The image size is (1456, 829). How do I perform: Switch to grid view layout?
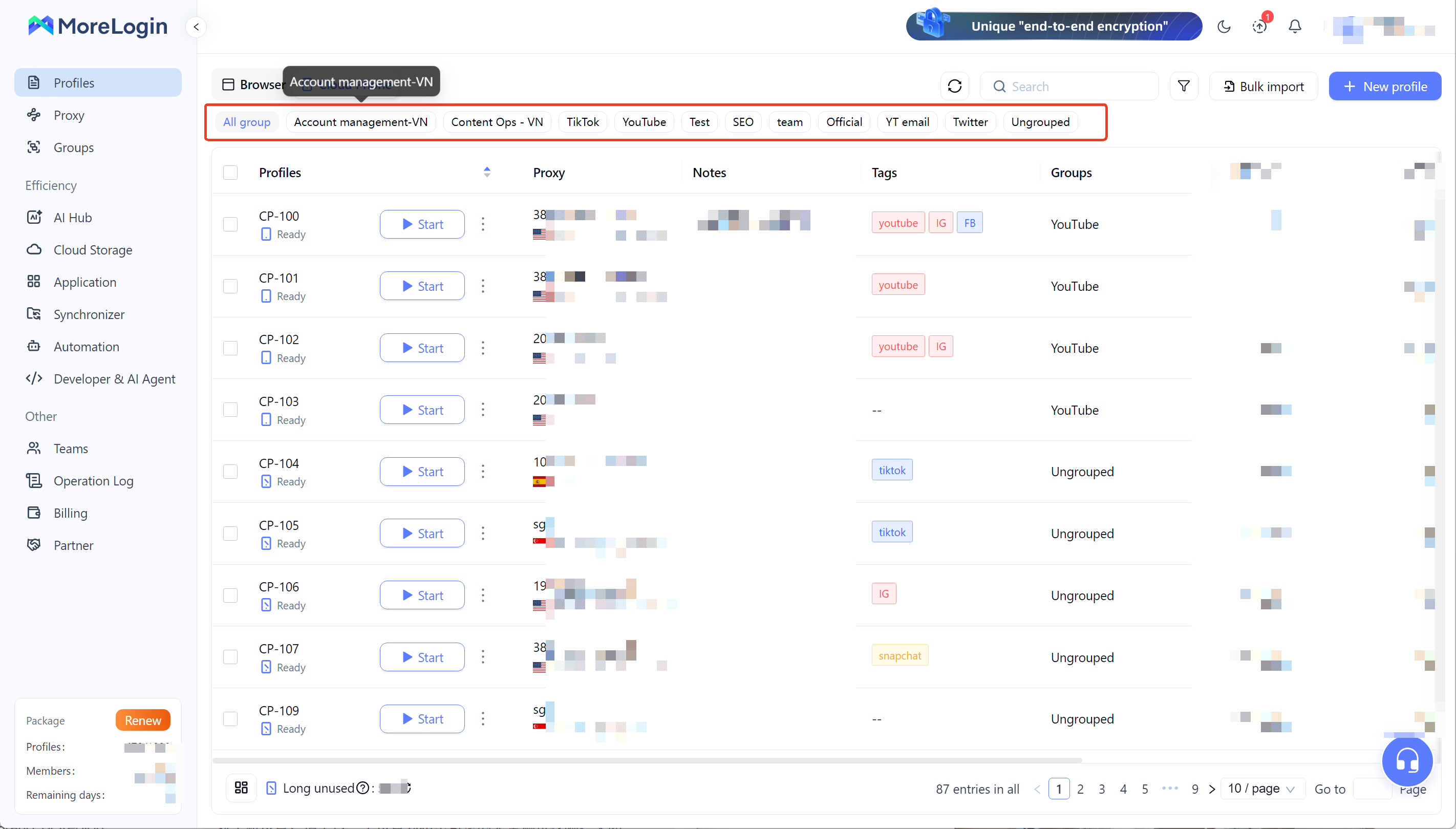point(241,788)
